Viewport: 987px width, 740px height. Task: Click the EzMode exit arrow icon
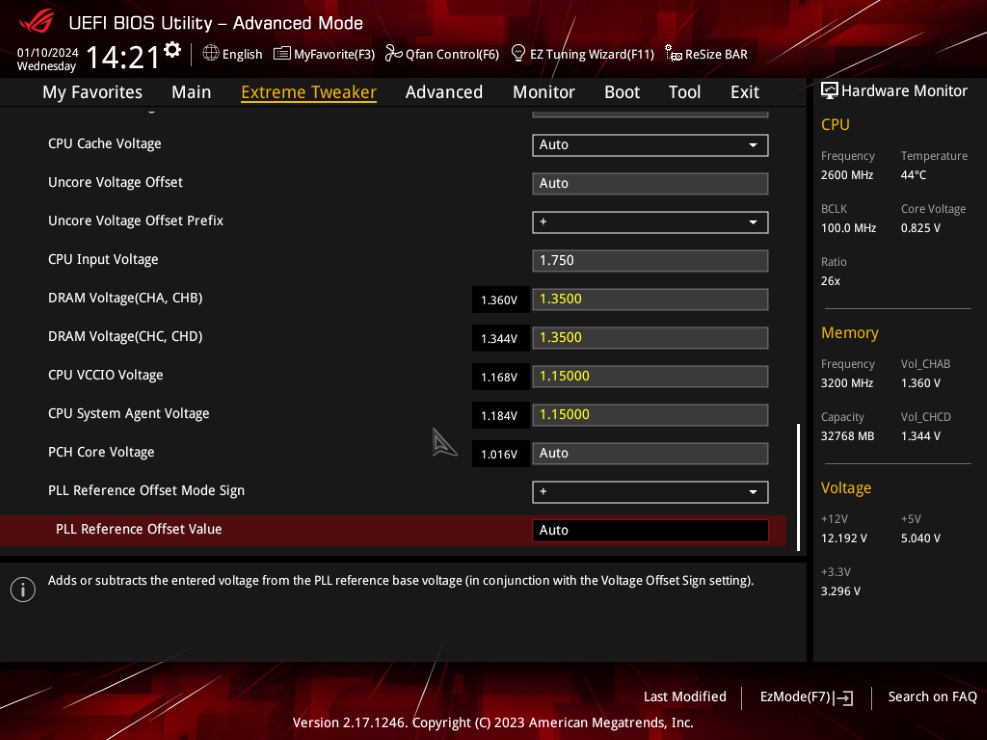pyautogui.click(x=845, y=697)
